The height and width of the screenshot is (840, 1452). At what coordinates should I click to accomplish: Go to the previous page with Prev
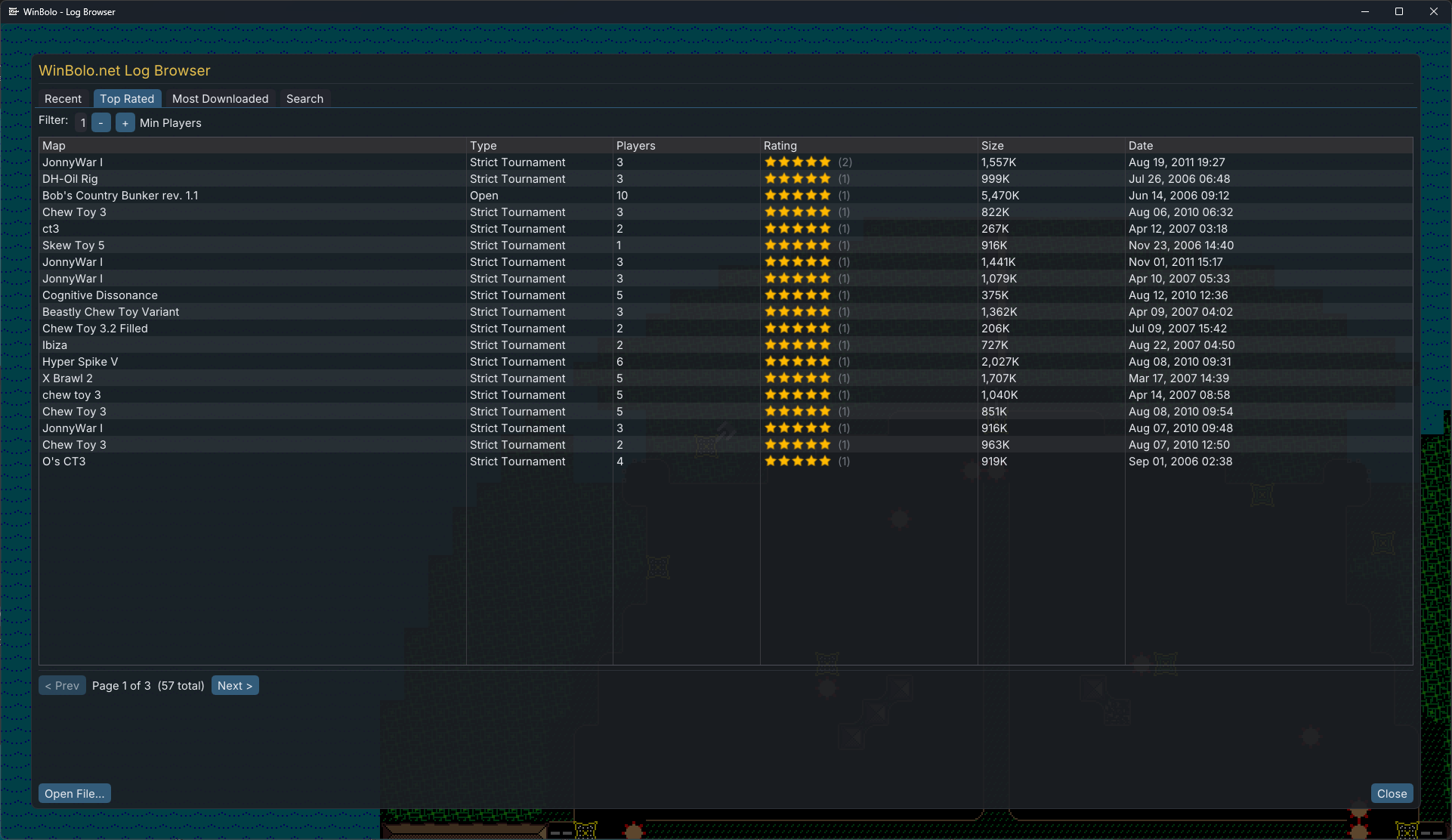point(62,685)
